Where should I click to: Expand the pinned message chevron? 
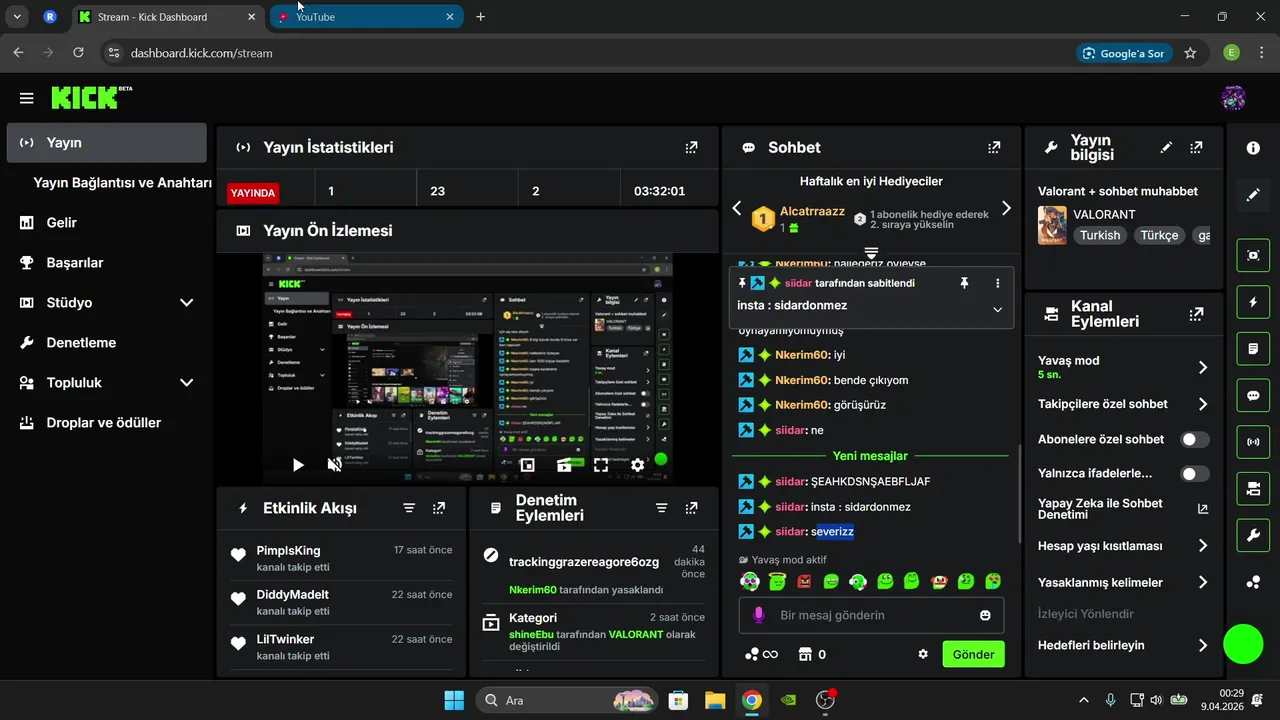tap(997, 309)
